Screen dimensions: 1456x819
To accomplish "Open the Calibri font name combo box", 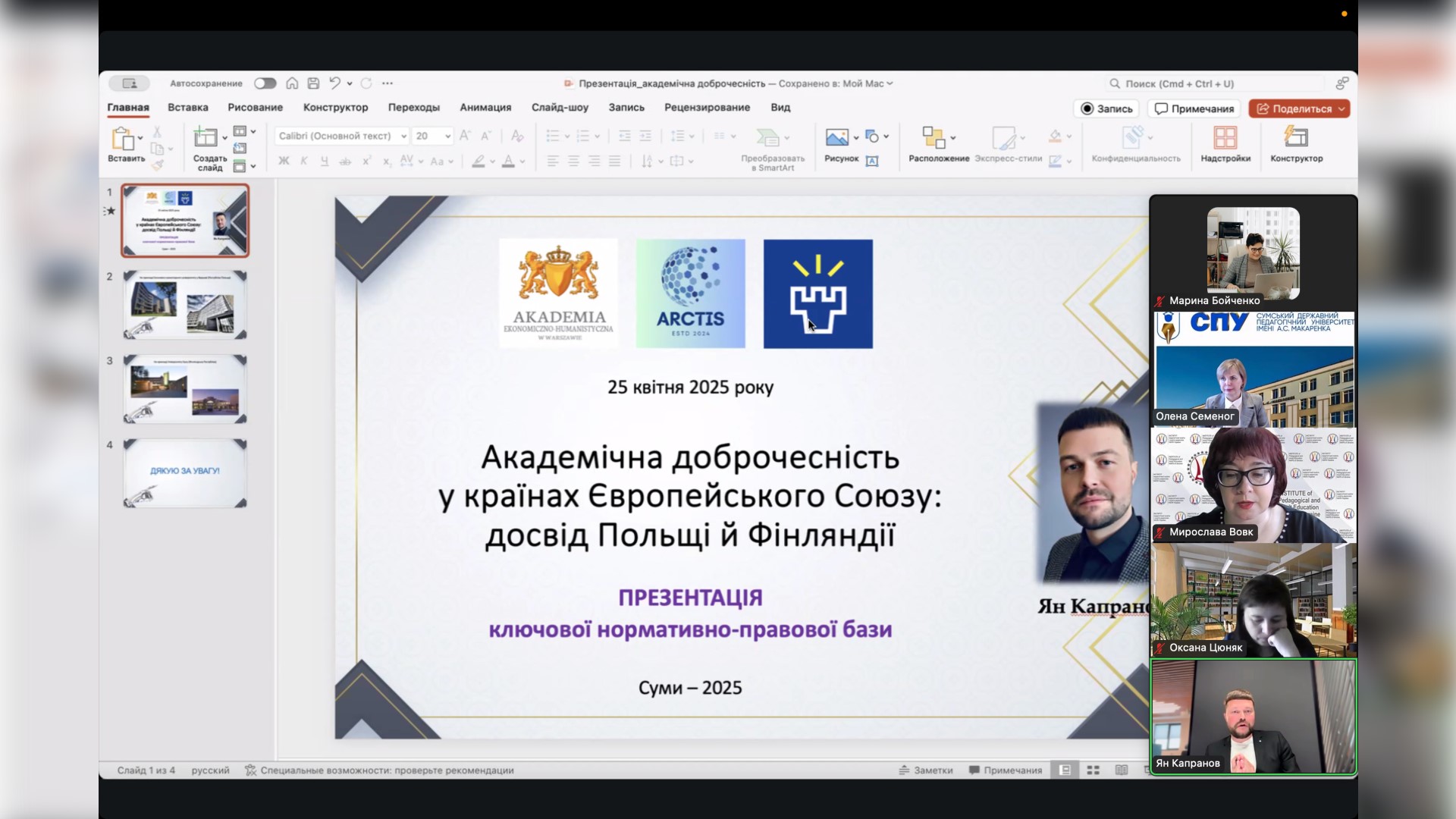I will (x=341, y=136).
